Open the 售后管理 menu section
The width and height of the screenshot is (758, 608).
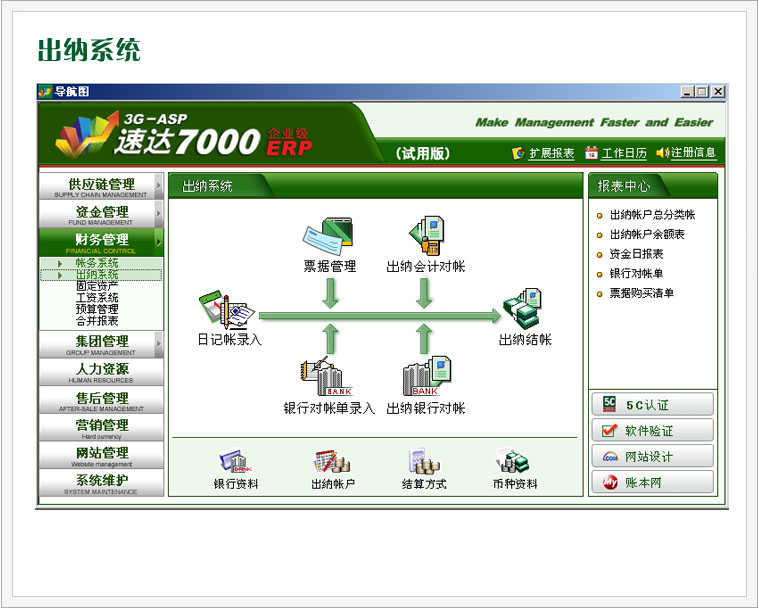(x=101, y=400)
